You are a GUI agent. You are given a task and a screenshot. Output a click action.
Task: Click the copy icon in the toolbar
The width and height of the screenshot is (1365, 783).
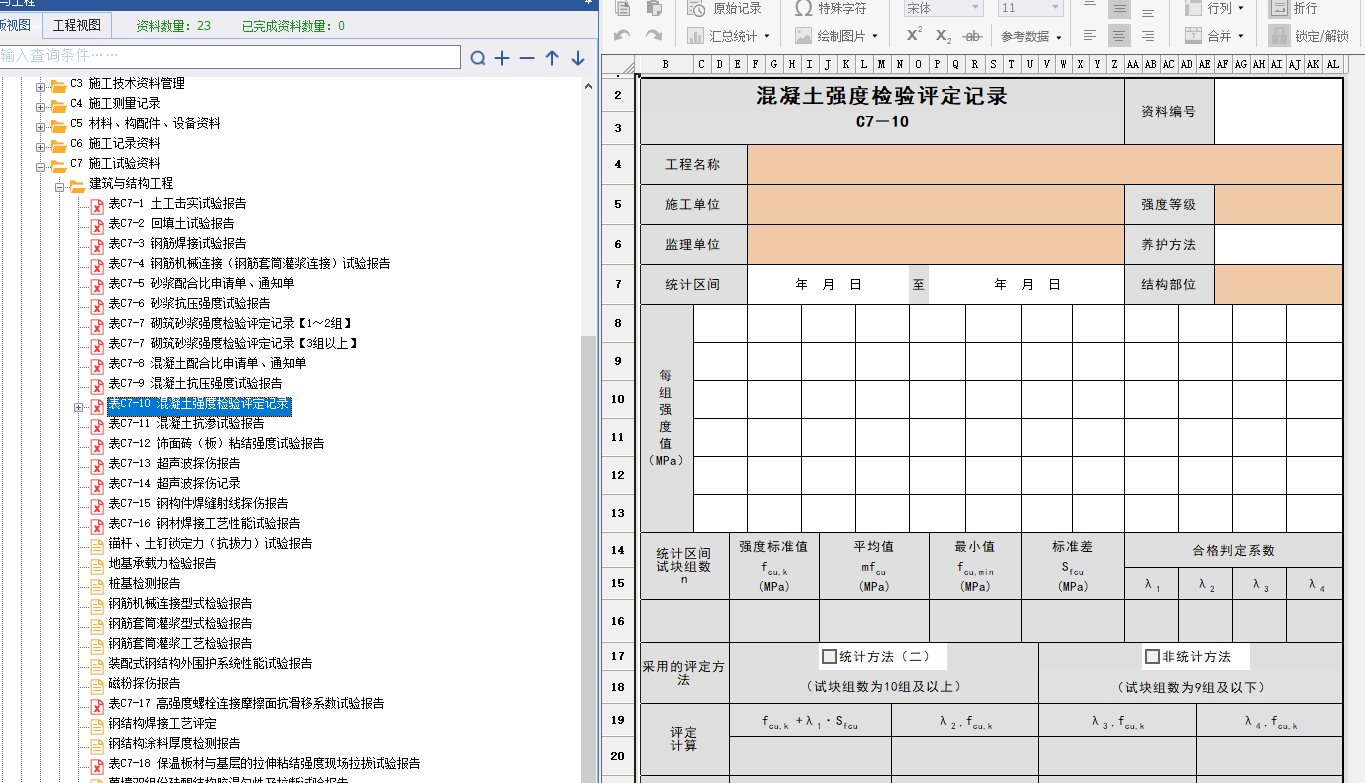(x=623, y=8)
